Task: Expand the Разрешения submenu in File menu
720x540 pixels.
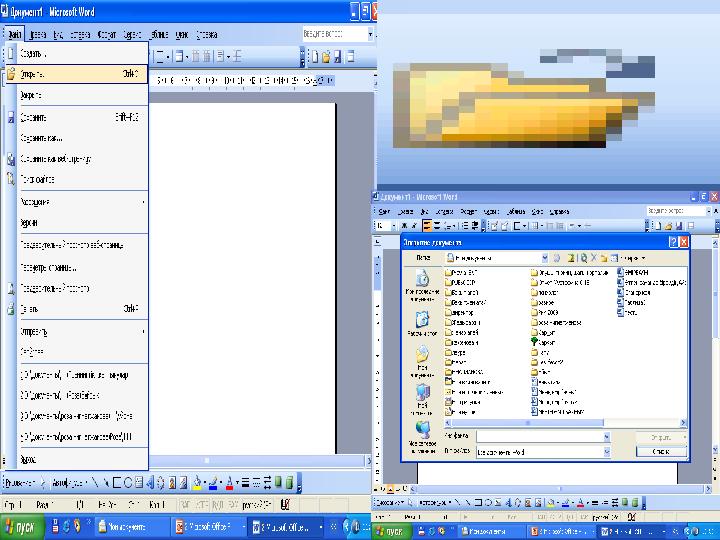Action: point(76,202)
